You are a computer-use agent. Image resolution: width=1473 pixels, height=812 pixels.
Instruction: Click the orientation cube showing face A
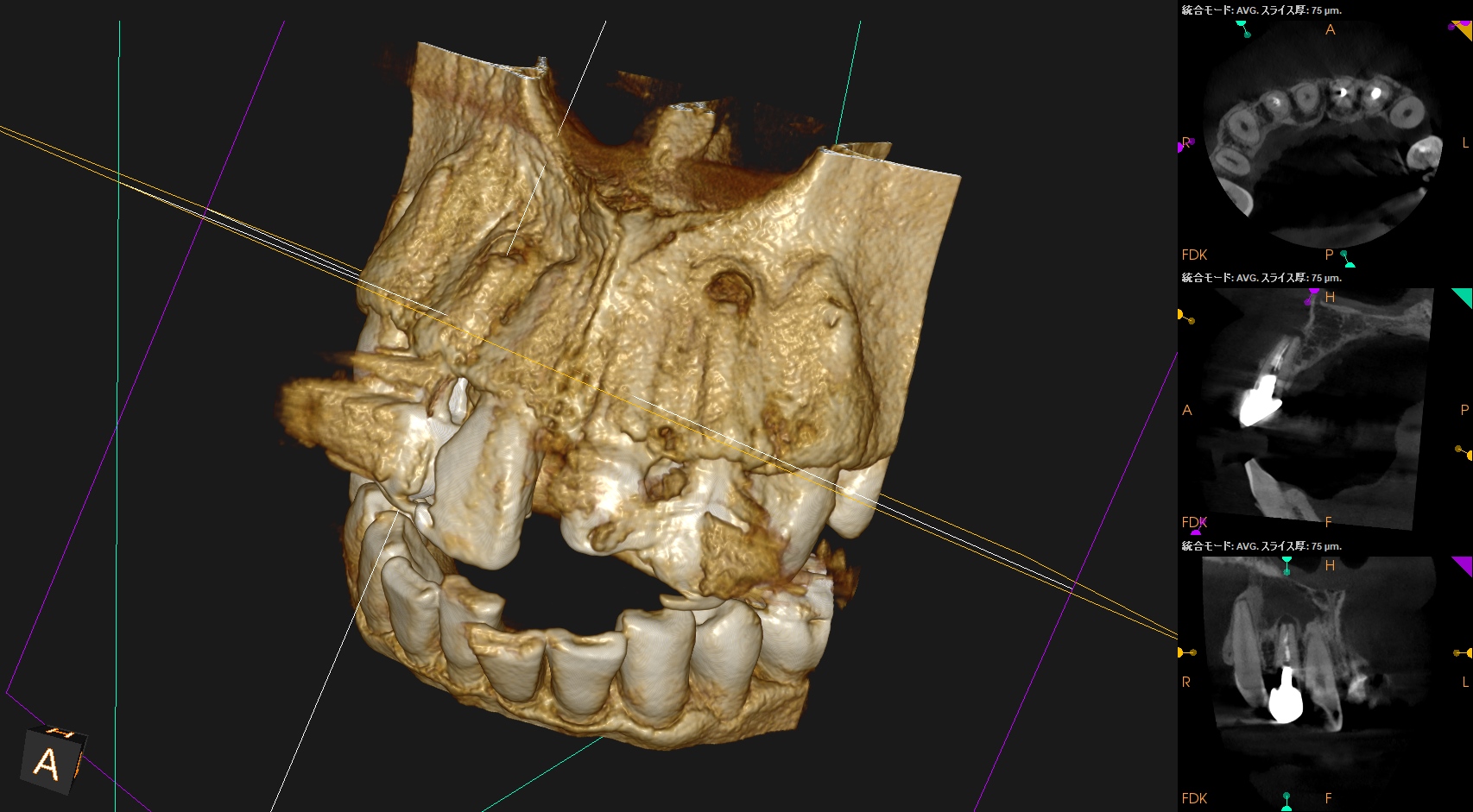(x=50, y=761)
